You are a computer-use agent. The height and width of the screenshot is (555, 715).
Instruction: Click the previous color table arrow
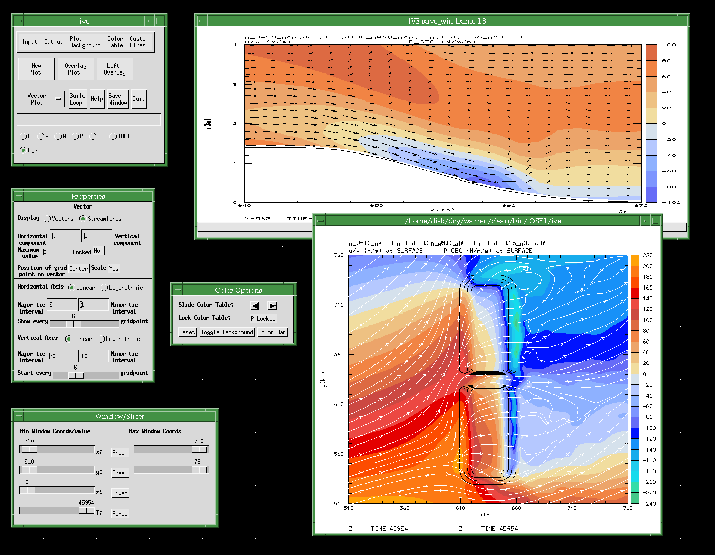click(x=254, y=305)
